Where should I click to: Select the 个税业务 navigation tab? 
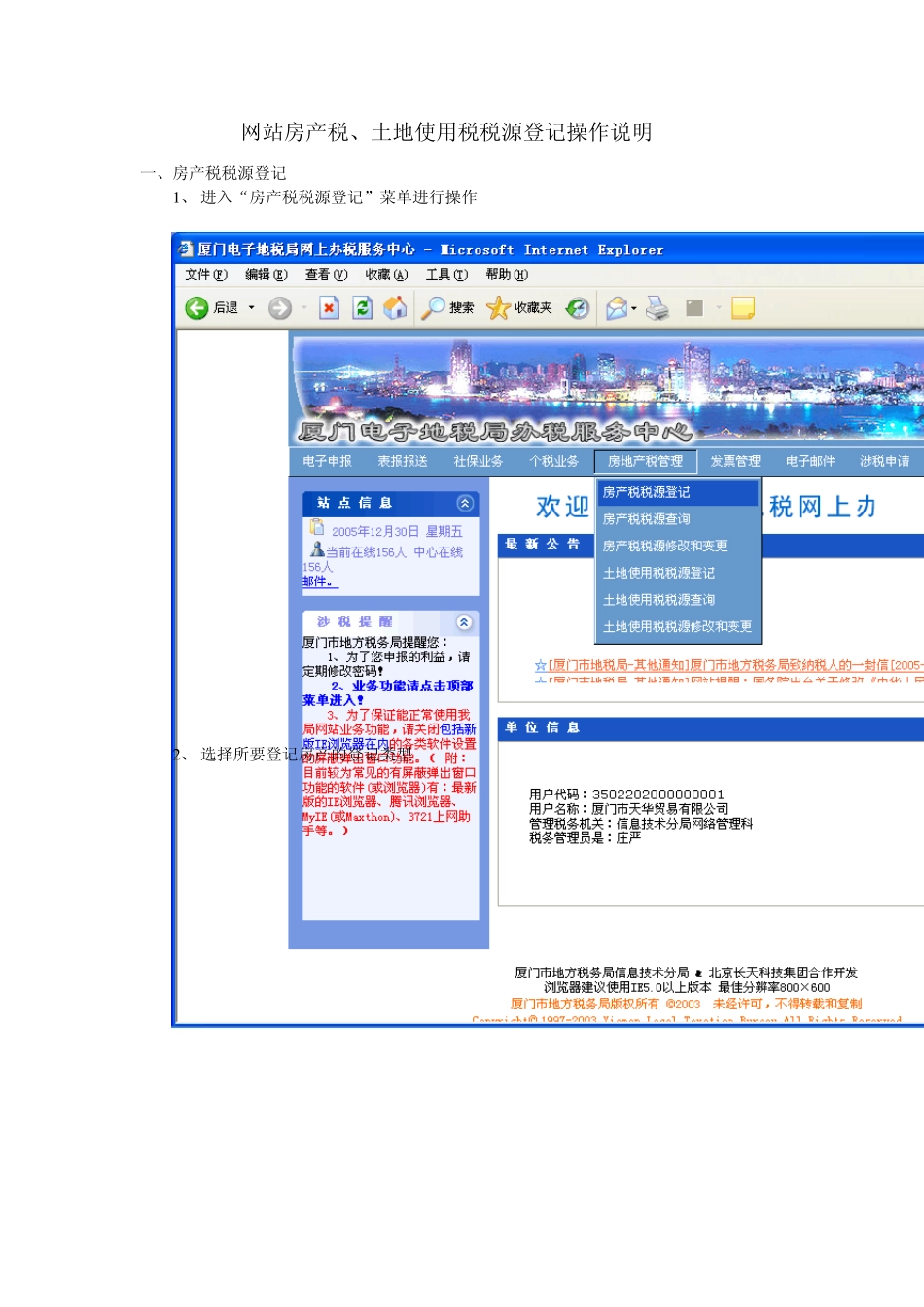[553, 461]
